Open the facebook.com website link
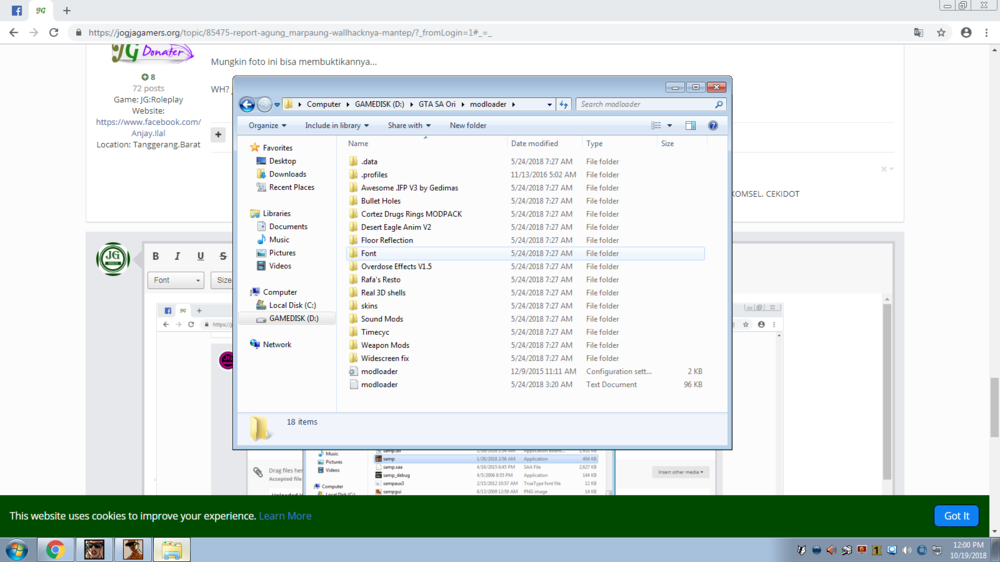 tap(148, 128)
